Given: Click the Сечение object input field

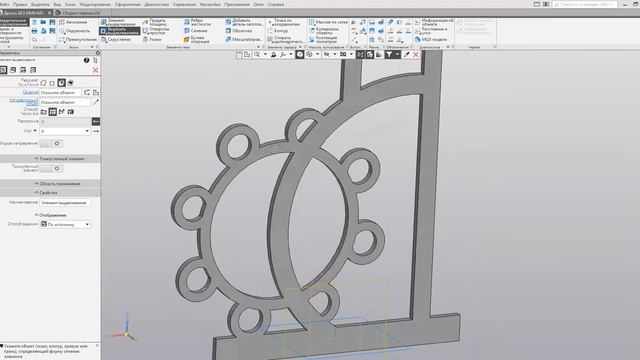Looking at the screenshot, I should 60,93.
